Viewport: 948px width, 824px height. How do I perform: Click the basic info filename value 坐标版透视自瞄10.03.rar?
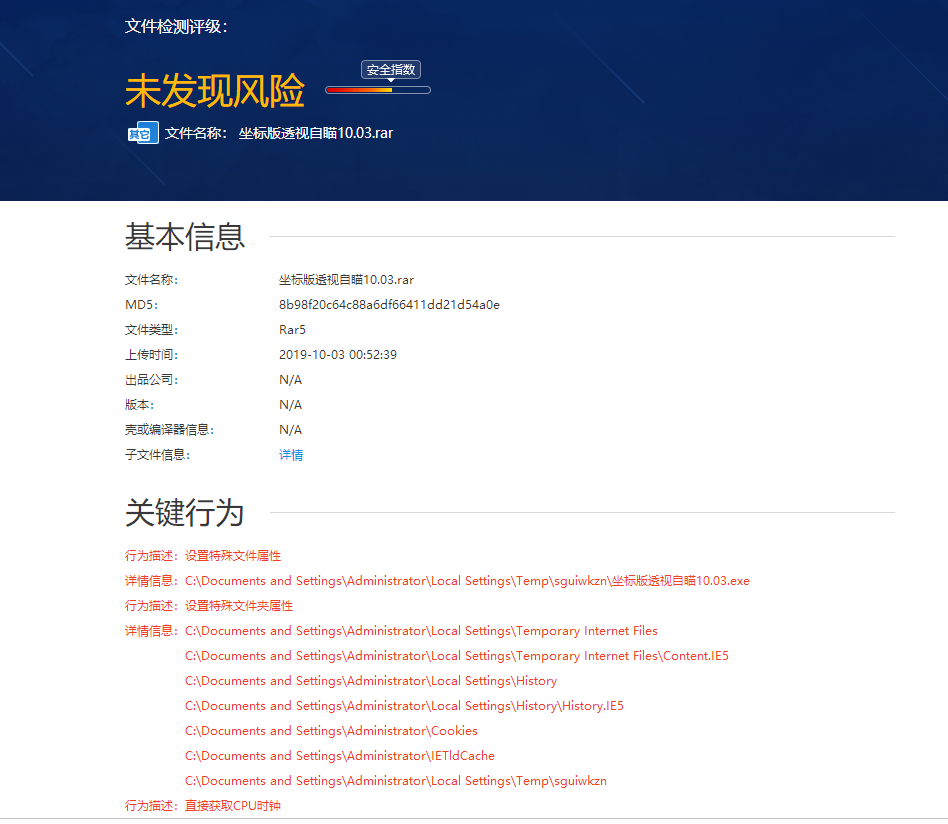346,280
